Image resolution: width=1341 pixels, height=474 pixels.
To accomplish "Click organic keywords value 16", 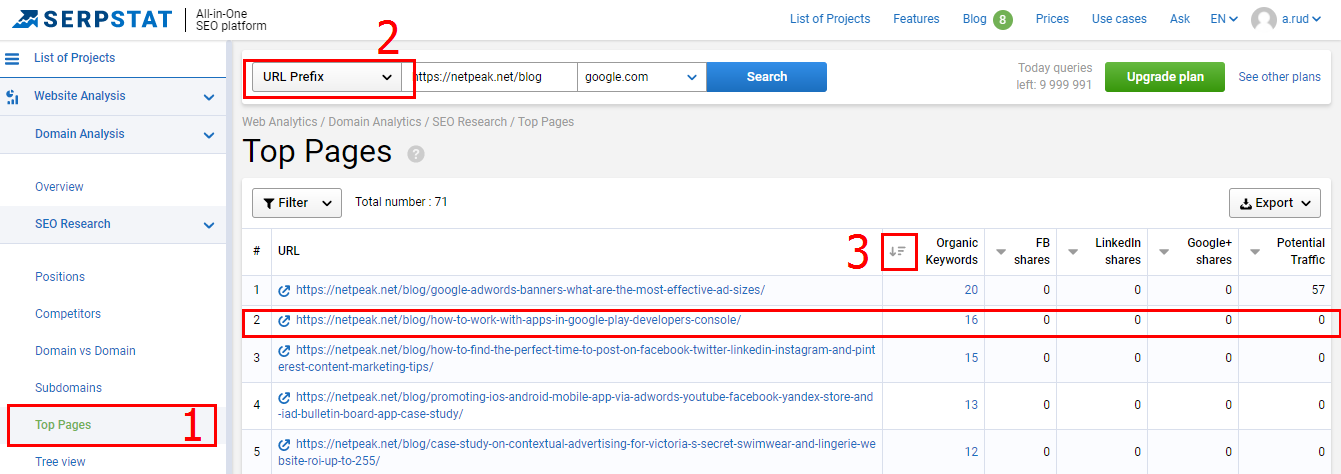I will click(971, 321).
